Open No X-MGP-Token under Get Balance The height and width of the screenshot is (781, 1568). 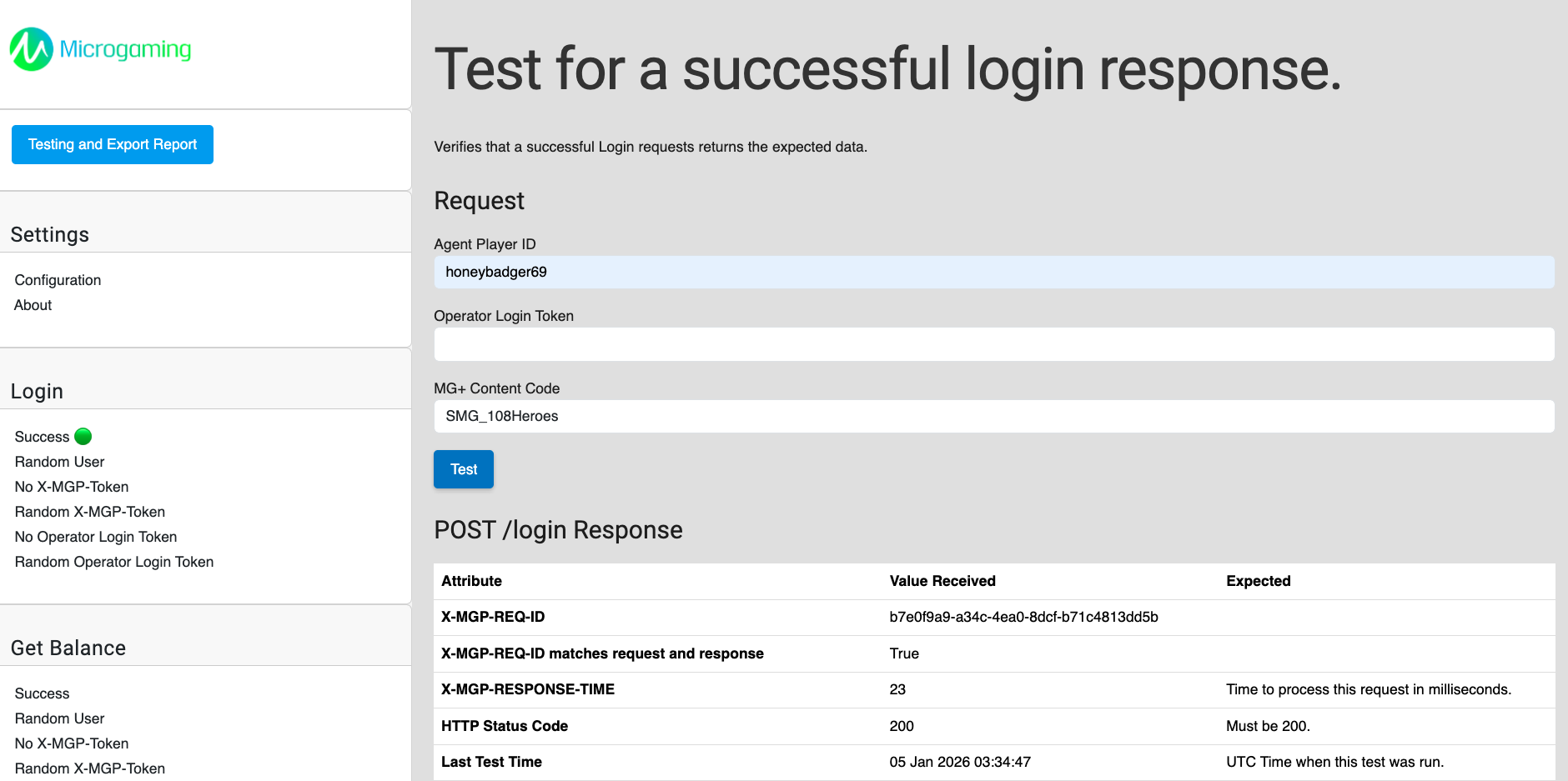point(71,743)
